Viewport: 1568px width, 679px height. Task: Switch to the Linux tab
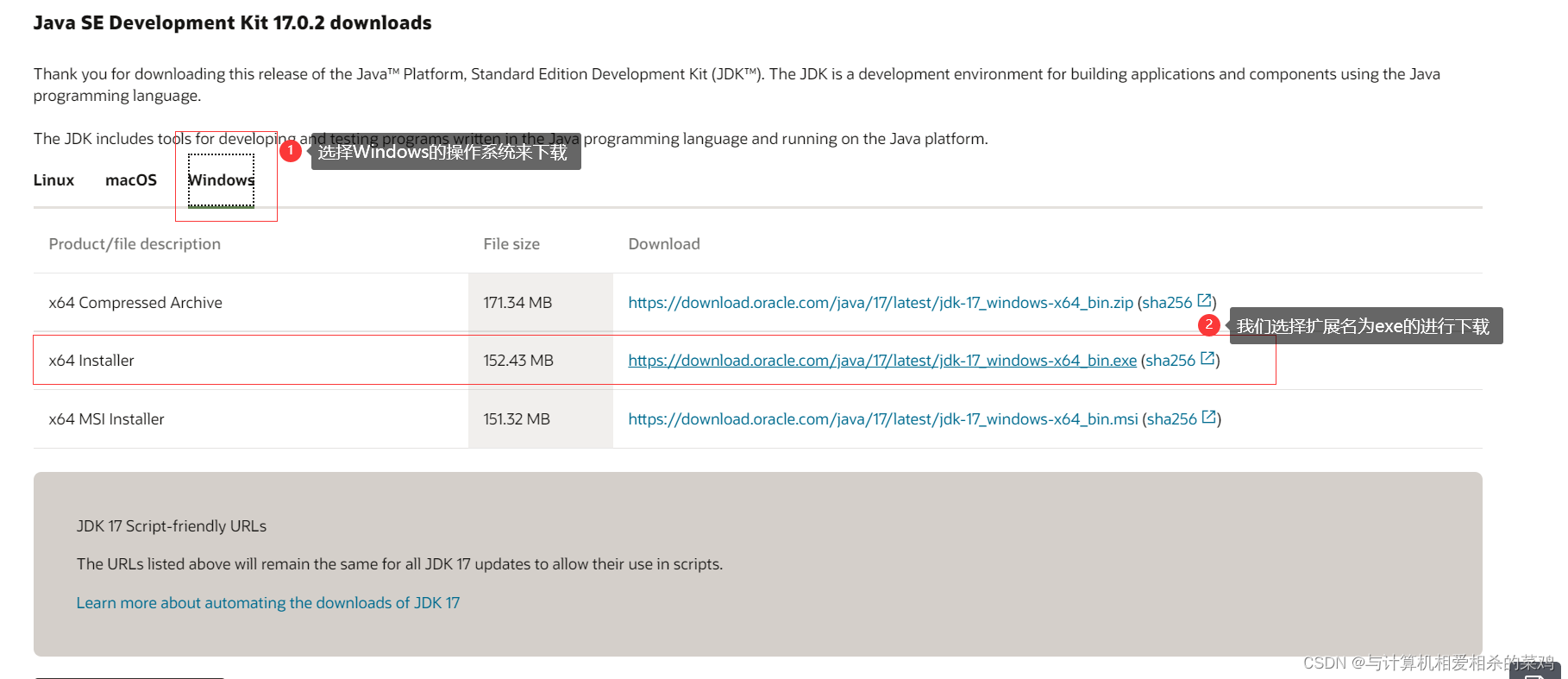(x=53, y=180)
